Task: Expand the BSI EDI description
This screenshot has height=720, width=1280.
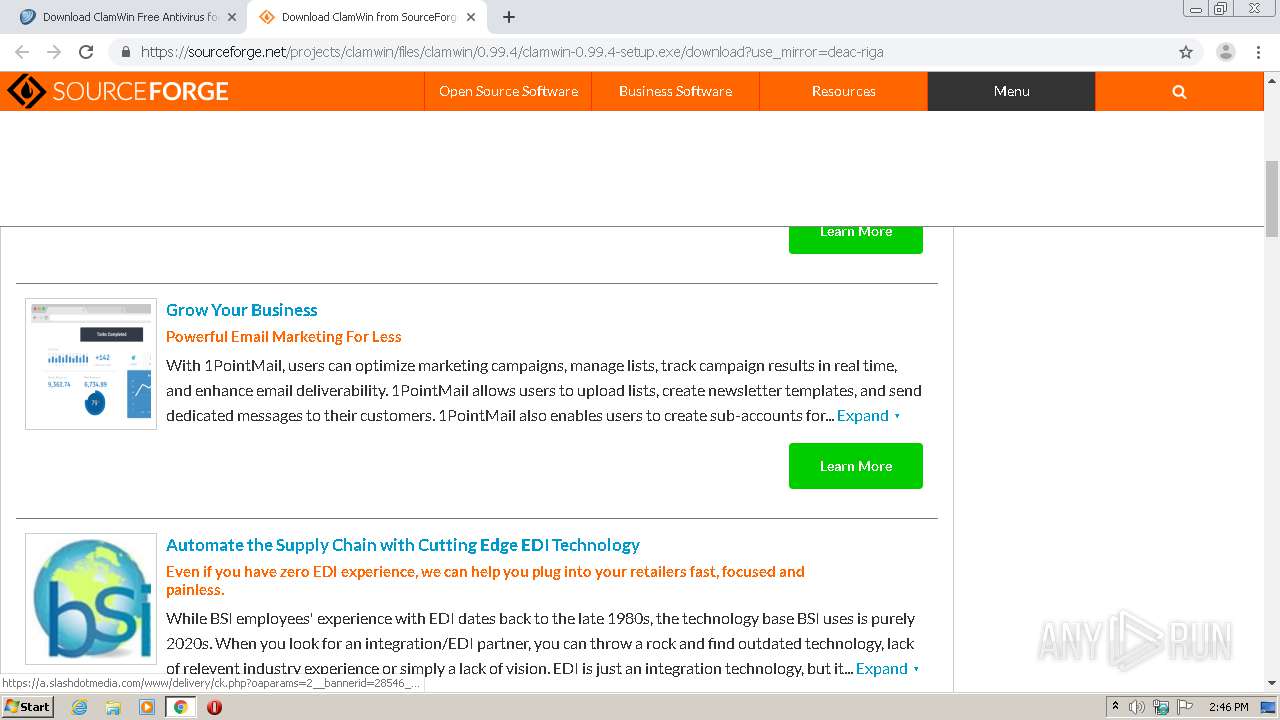Action: click(x=888, y=668)
